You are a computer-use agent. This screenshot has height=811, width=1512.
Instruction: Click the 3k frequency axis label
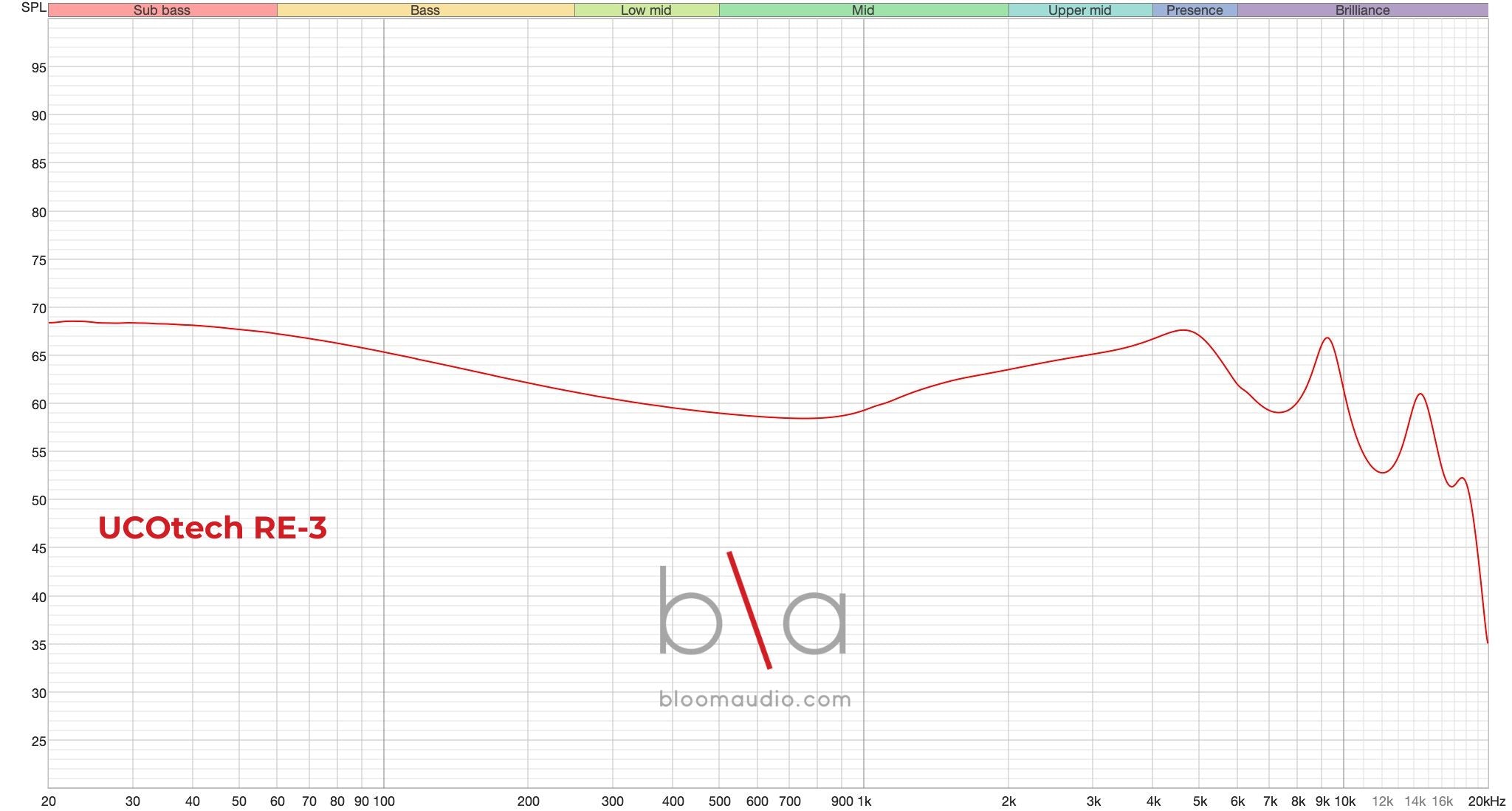pyautogui.click(x=1093, y=801)
